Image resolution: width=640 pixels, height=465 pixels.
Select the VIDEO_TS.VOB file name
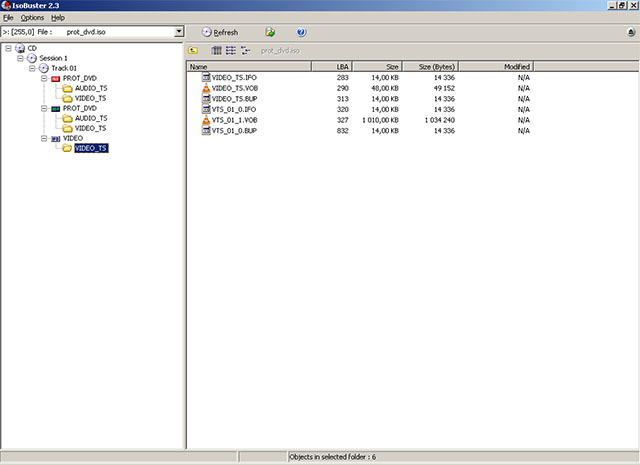[x=235, y=88]
